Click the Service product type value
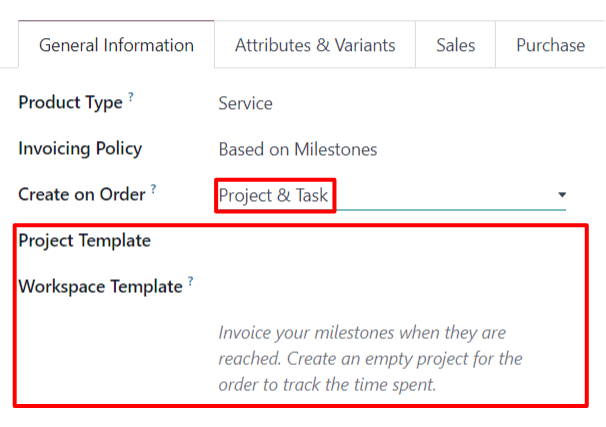The height and width of the screenshot is (427, 606). pos(246,103)
